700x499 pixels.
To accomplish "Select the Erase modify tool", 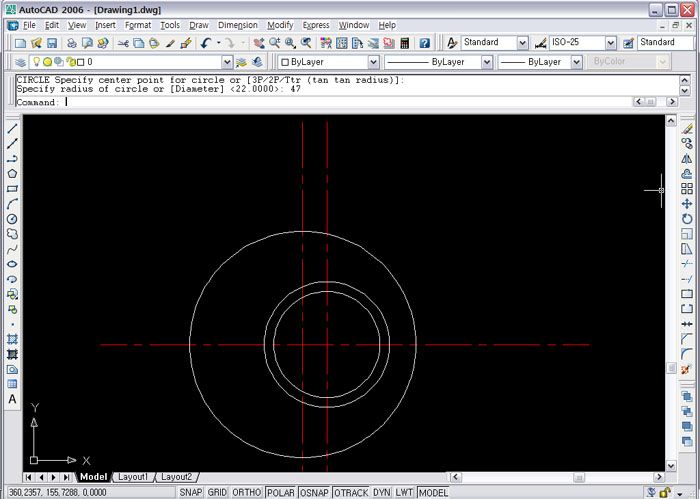I will pyautogui.click(x=687, y=129).
